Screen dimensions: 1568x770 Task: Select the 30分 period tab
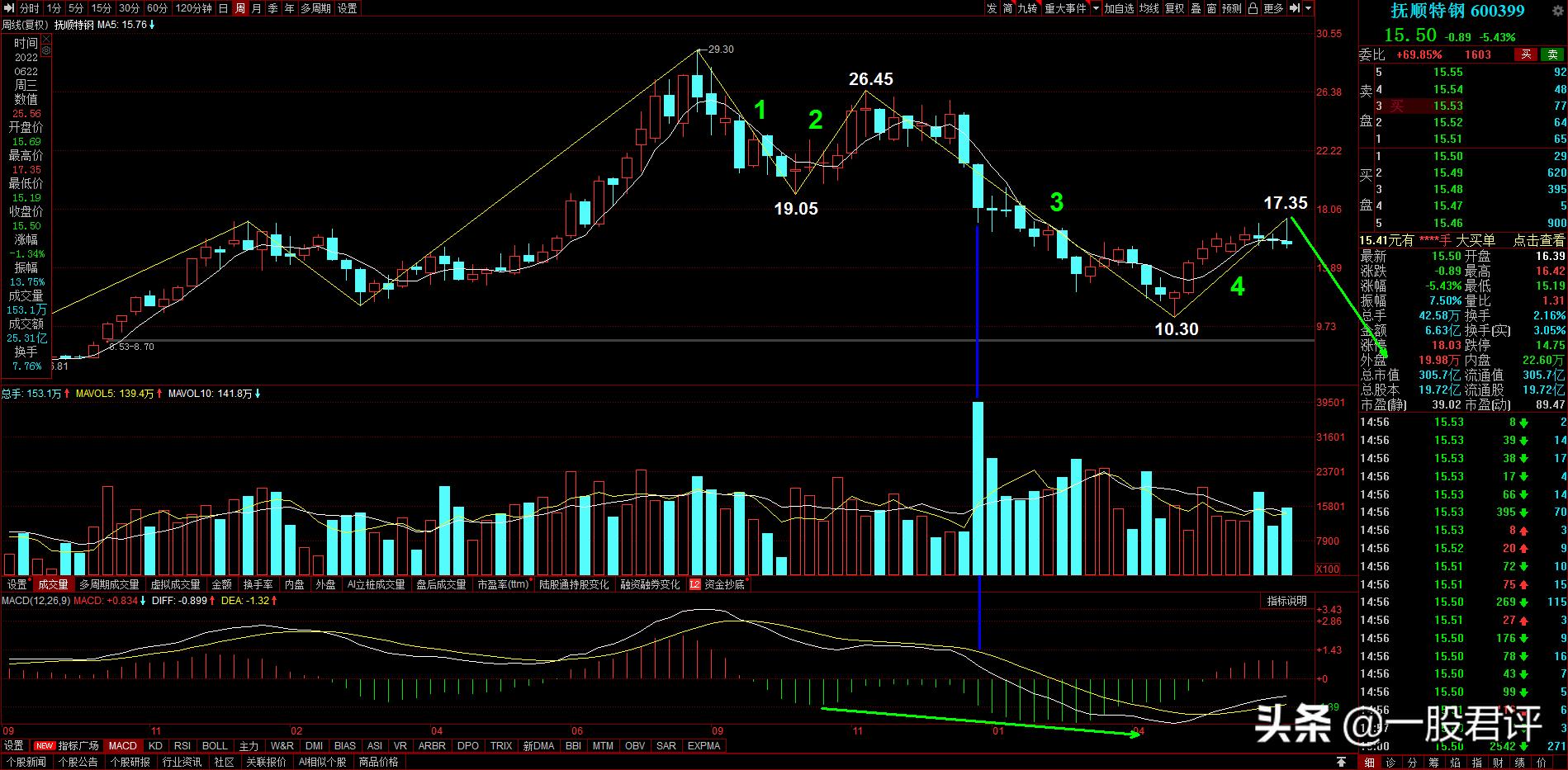pos(129,8)
